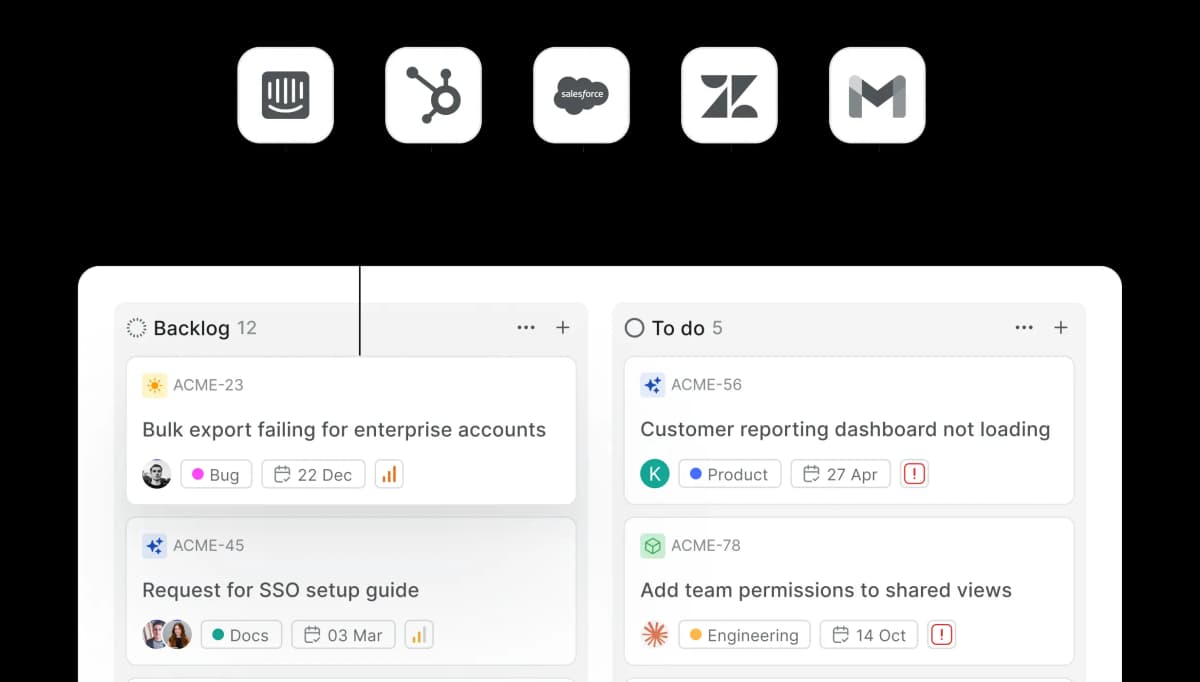The height and width of the screenshot is (682, 1200).
Task: Click the green cube icon beside ACME-78
Action: click(654, 545)
